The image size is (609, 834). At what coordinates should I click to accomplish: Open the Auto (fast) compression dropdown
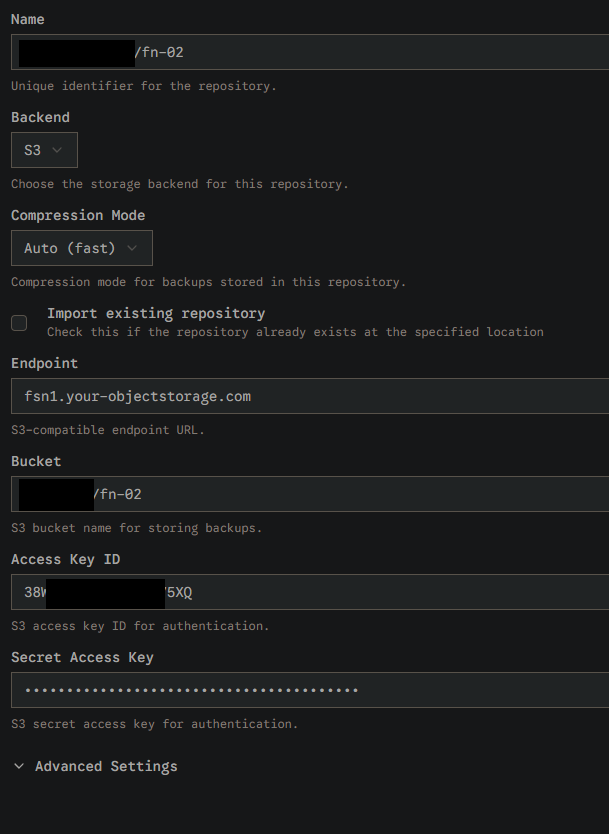[x=81, y=248]
